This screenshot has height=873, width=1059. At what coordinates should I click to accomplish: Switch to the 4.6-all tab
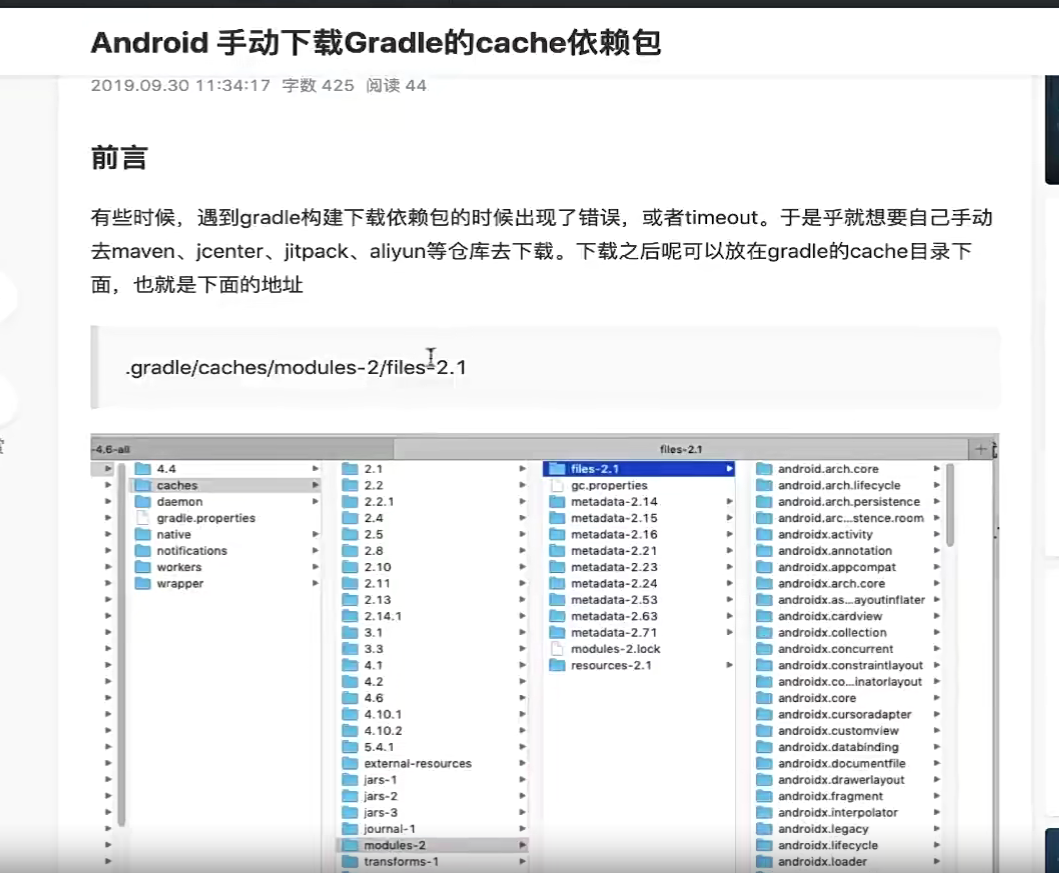[x=240, y=449]
